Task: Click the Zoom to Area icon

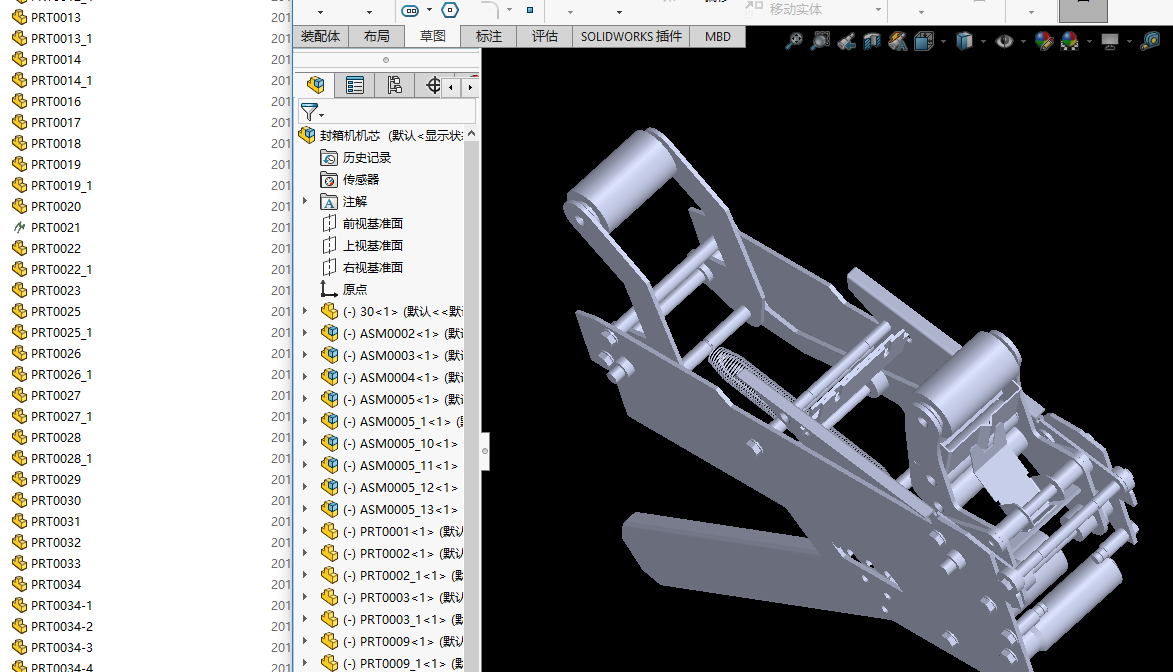Action: pos(820,41)
